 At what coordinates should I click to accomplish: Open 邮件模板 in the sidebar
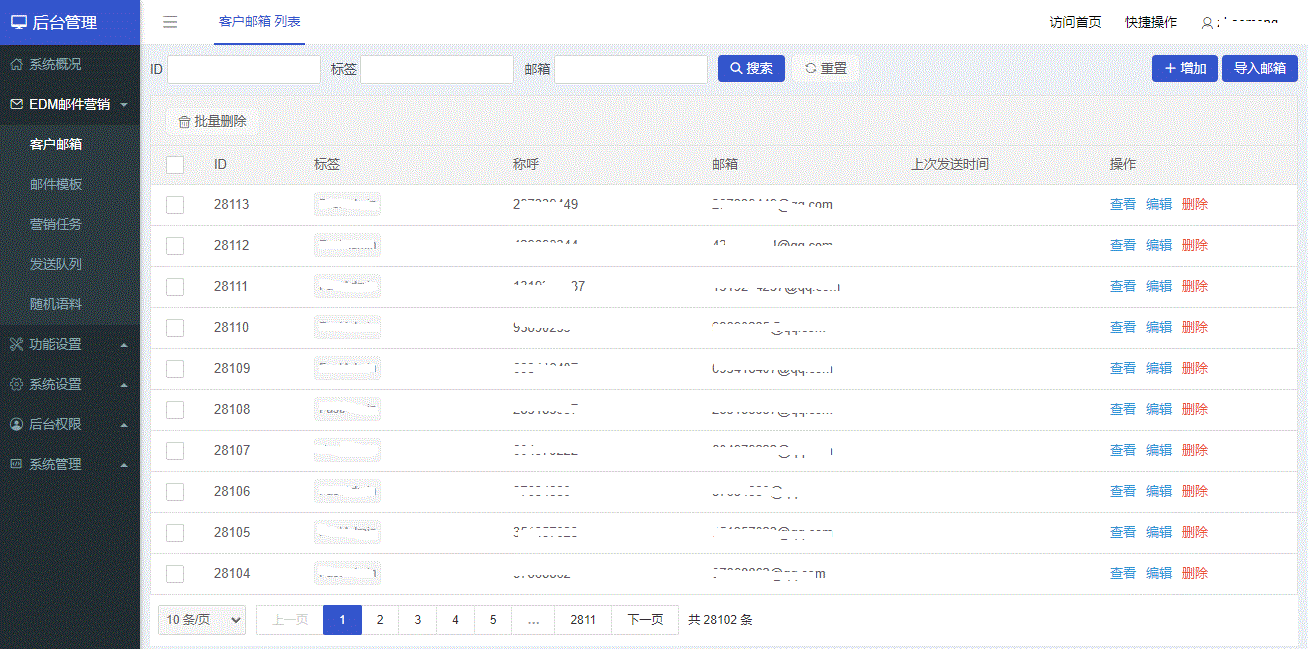(56, 184)
